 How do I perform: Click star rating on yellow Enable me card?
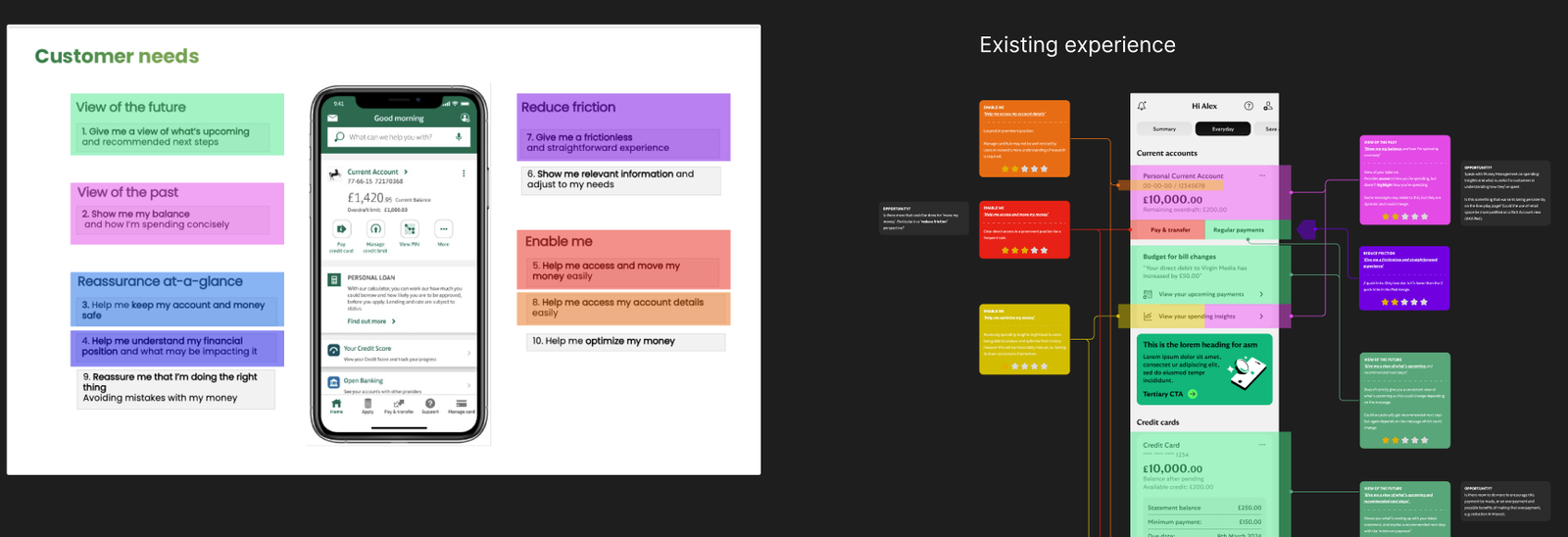[x=1024, y=366]
